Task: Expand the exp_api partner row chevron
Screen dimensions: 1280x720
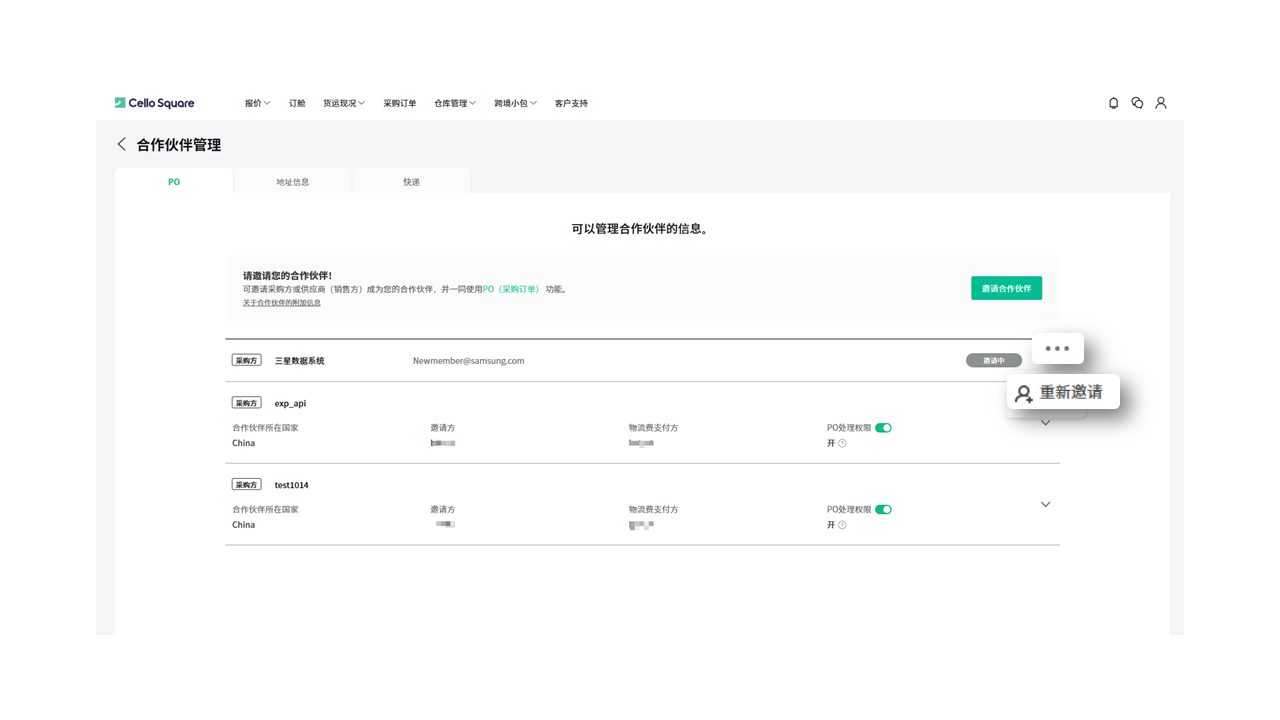Action: click(x=1045, y=423)
